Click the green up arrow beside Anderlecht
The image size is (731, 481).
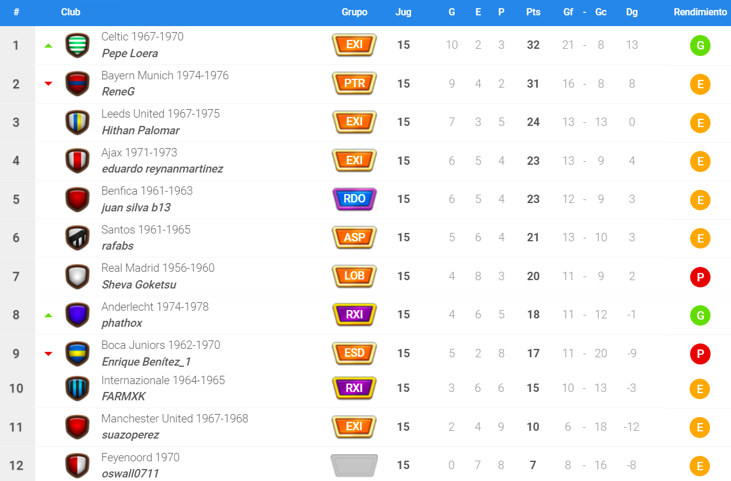(x=48, y=315)
